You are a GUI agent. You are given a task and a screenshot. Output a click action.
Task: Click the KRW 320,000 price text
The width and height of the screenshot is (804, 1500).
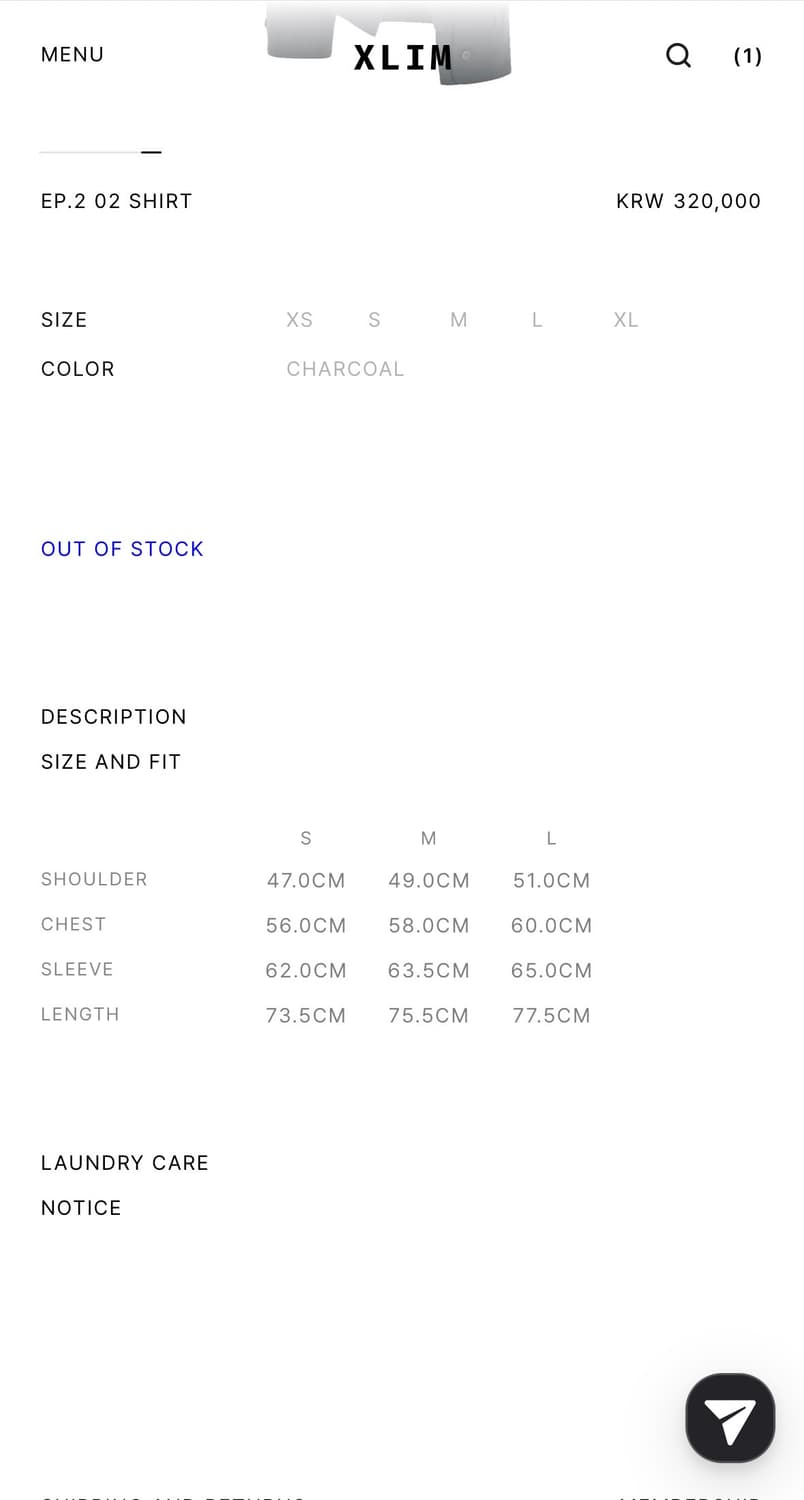point(688,201)
